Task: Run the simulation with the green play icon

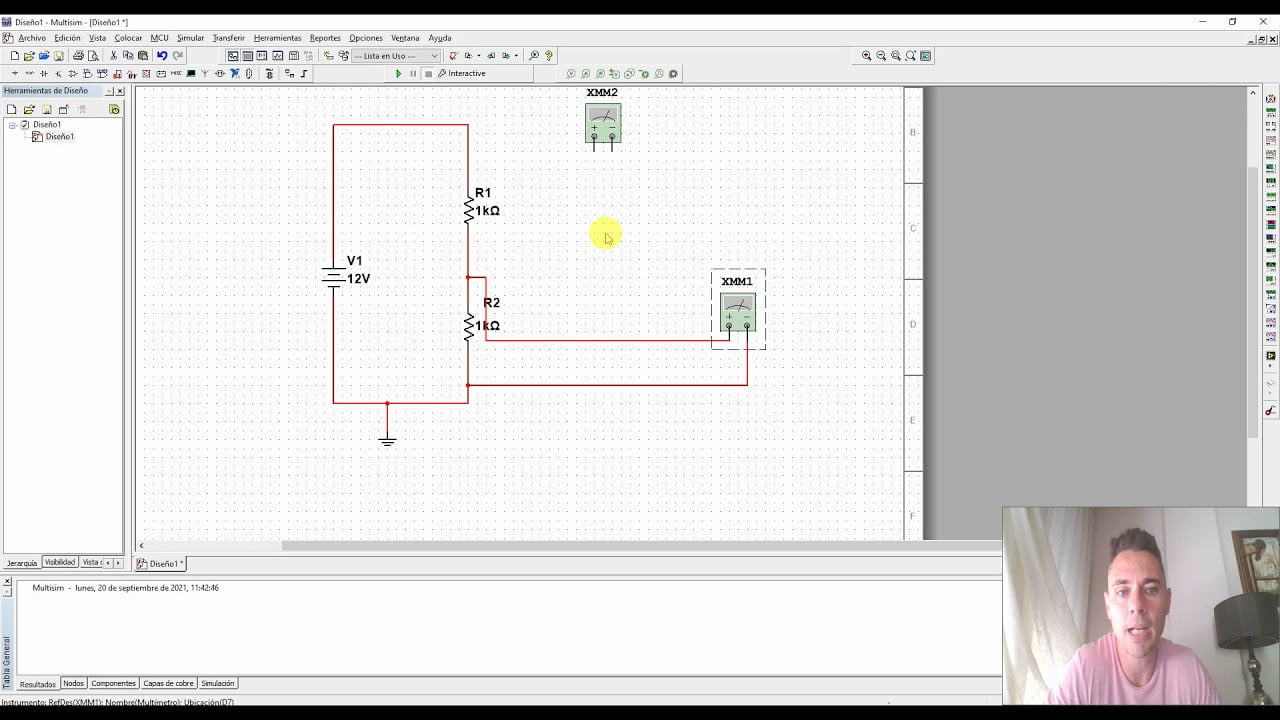Action: click(399, 73)
